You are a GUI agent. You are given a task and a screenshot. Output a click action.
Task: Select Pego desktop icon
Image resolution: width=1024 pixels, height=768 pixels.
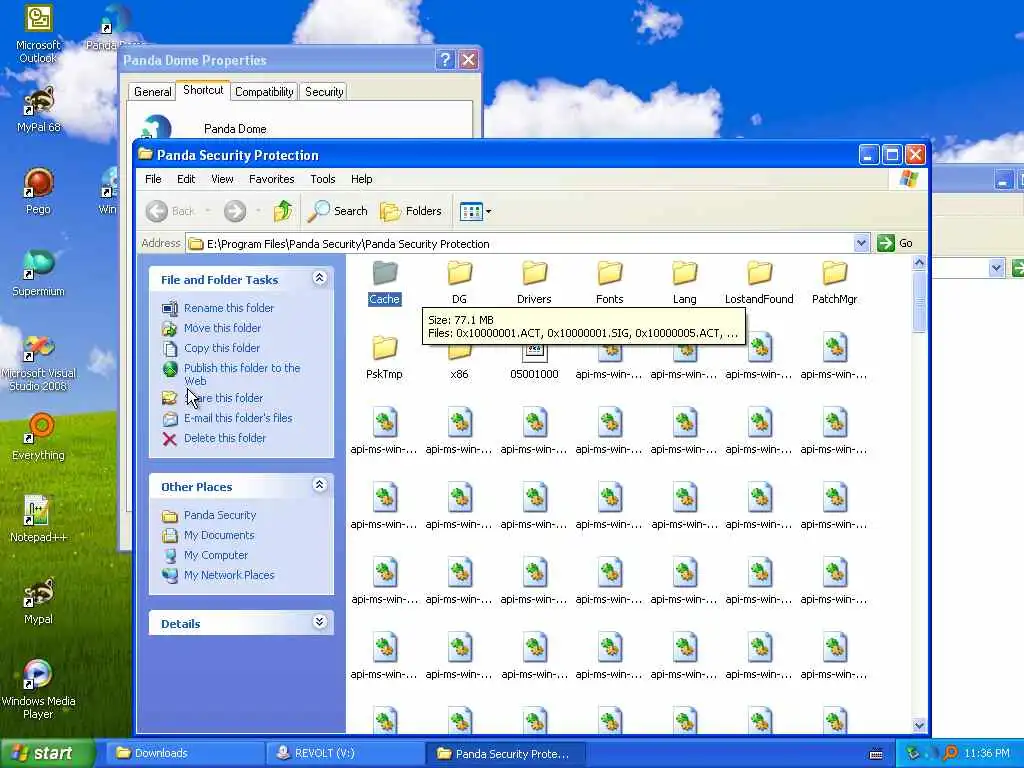tap(38, 191)
